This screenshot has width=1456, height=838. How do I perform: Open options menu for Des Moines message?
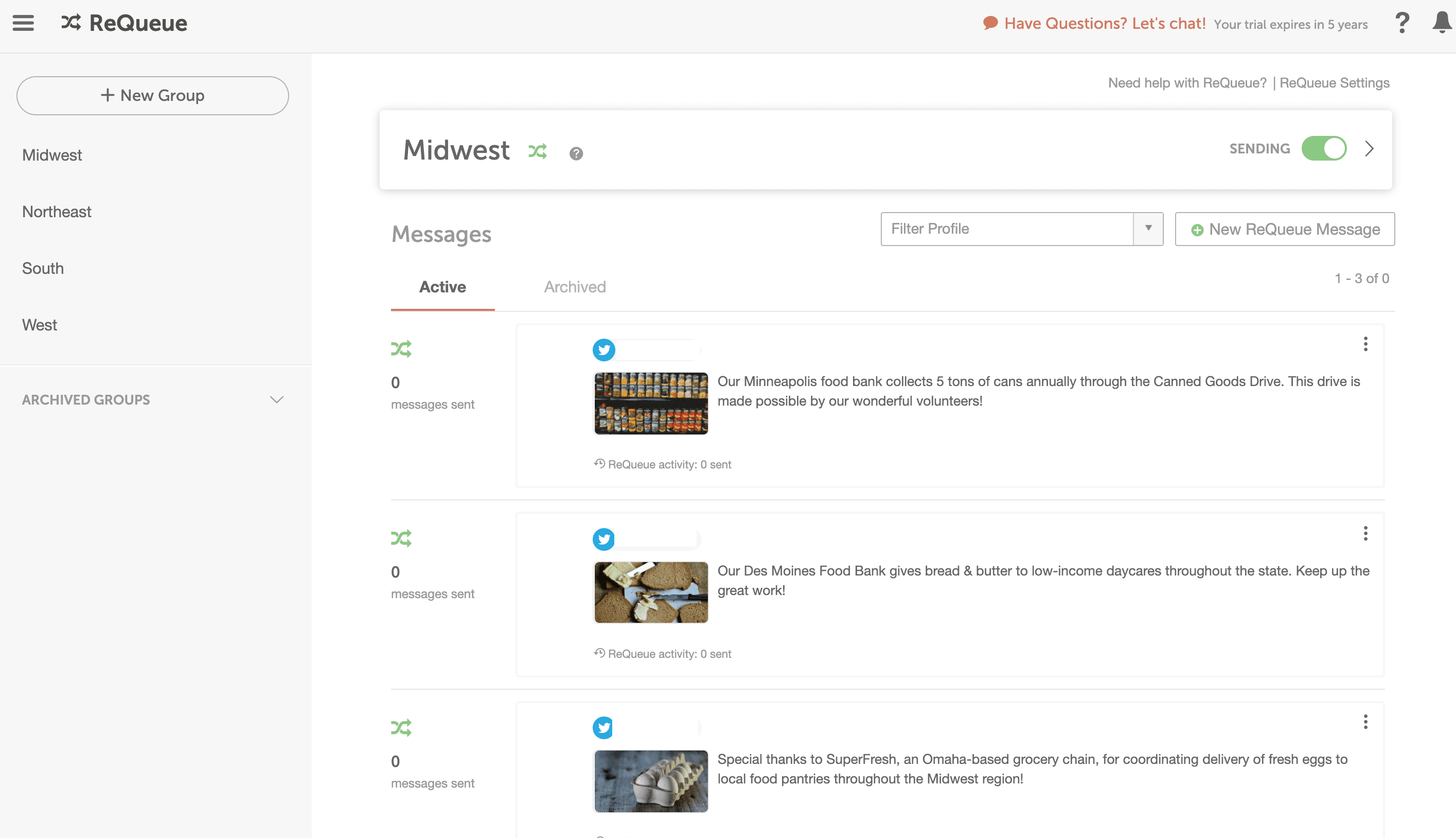click(x=1365, y=534)
